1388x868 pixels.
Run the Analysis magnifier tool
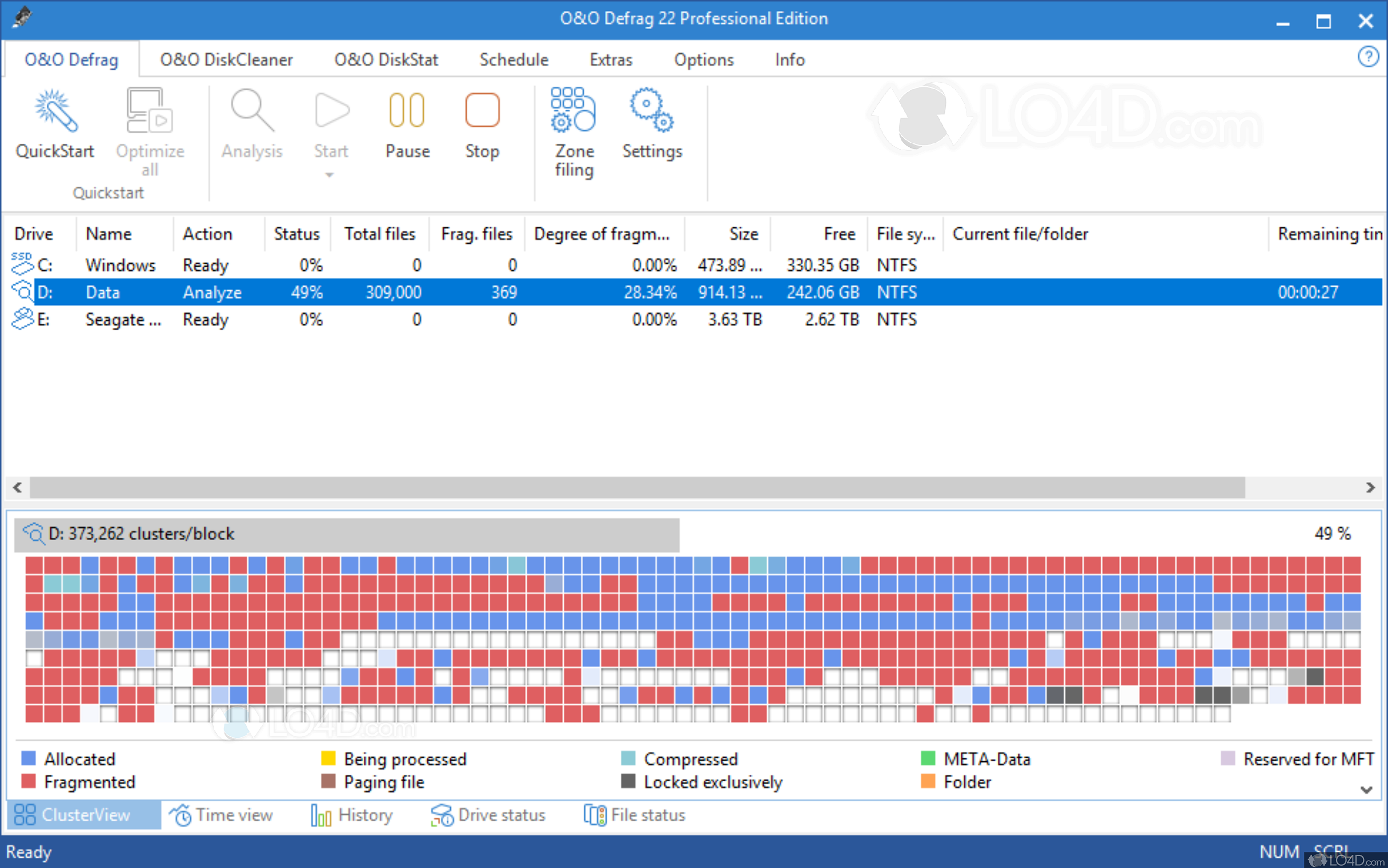[x=252, y=110]
